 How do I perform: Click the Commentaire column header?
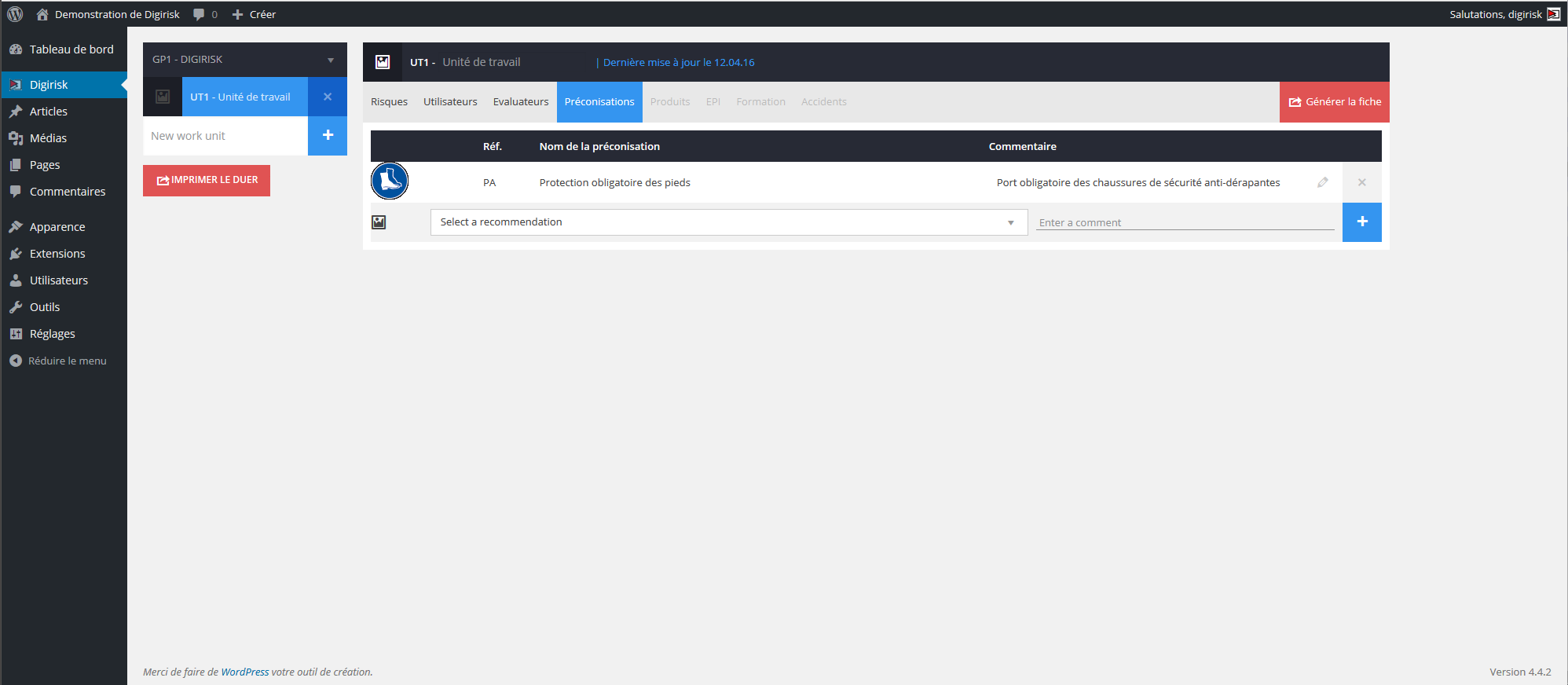[x=1023, y=146]
